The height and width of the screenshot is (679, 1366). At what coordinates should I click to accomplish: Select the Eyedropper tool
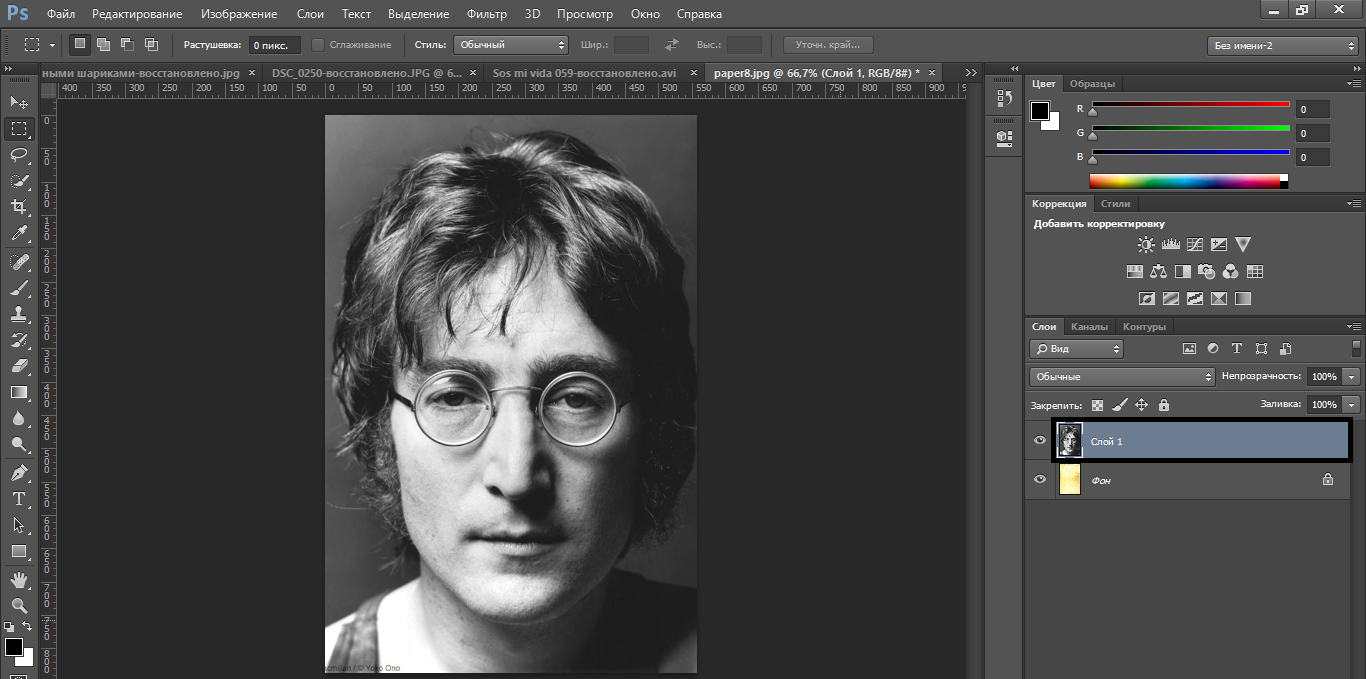pos(19,233)
